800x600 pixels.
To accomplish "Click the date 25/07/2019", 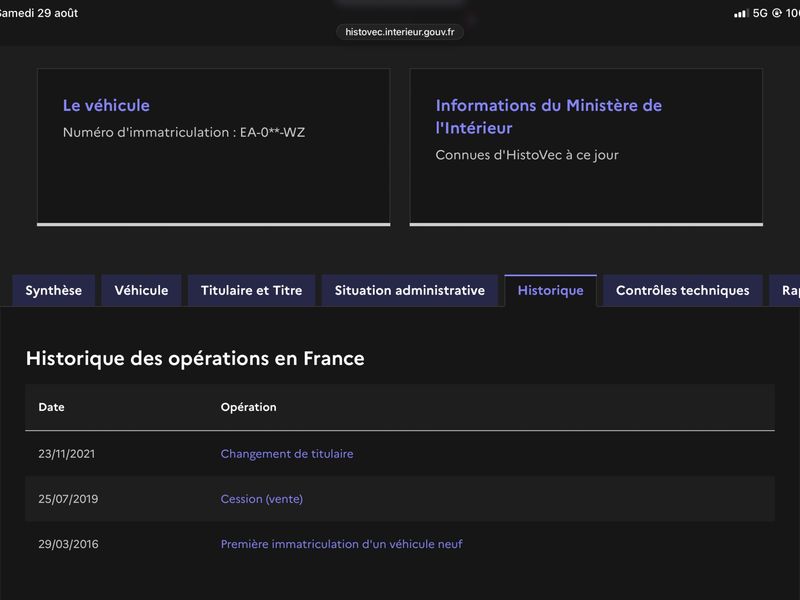I will click(68, 498).
